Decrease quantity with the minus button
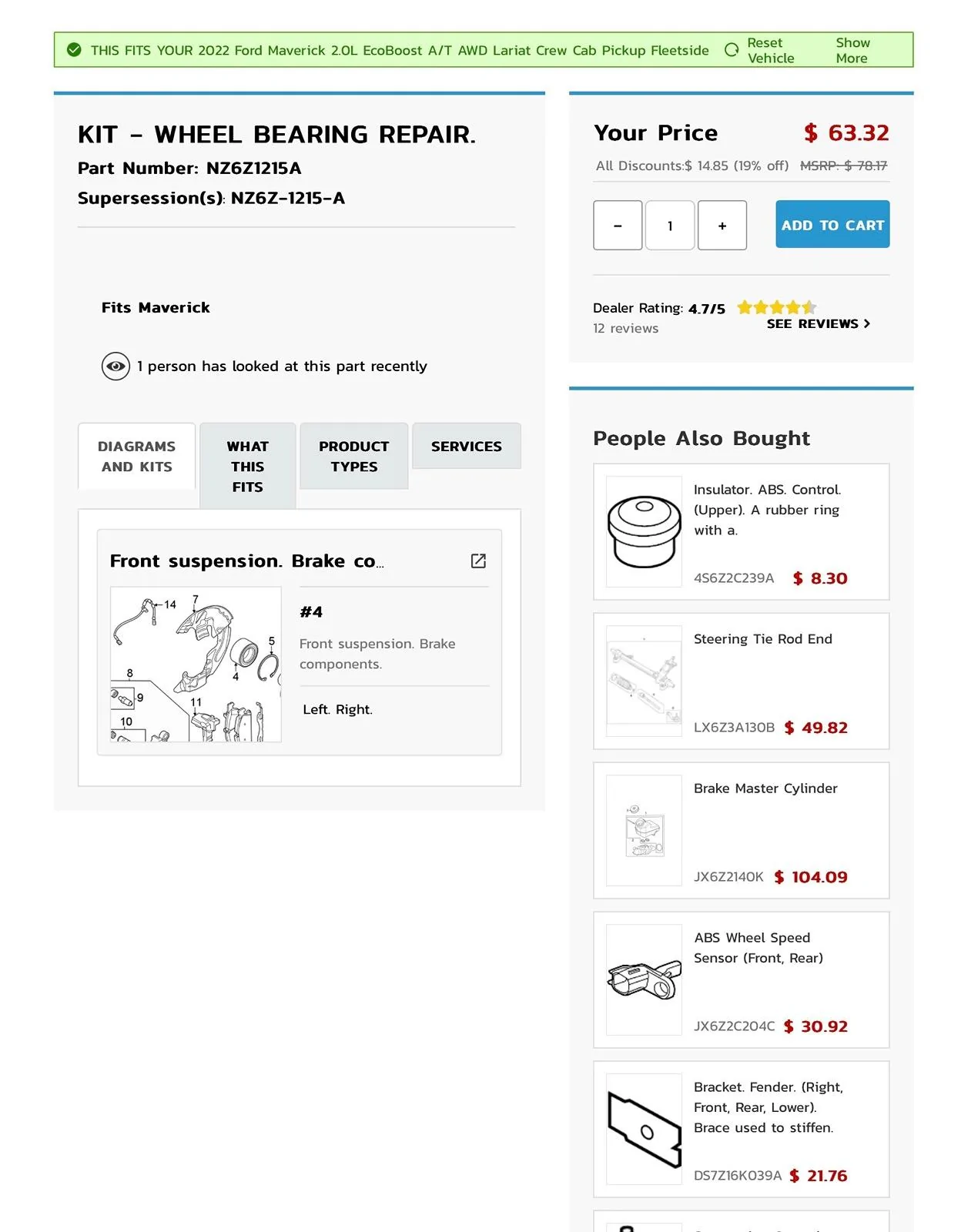The image size is (961, 1232). point(618,226)
